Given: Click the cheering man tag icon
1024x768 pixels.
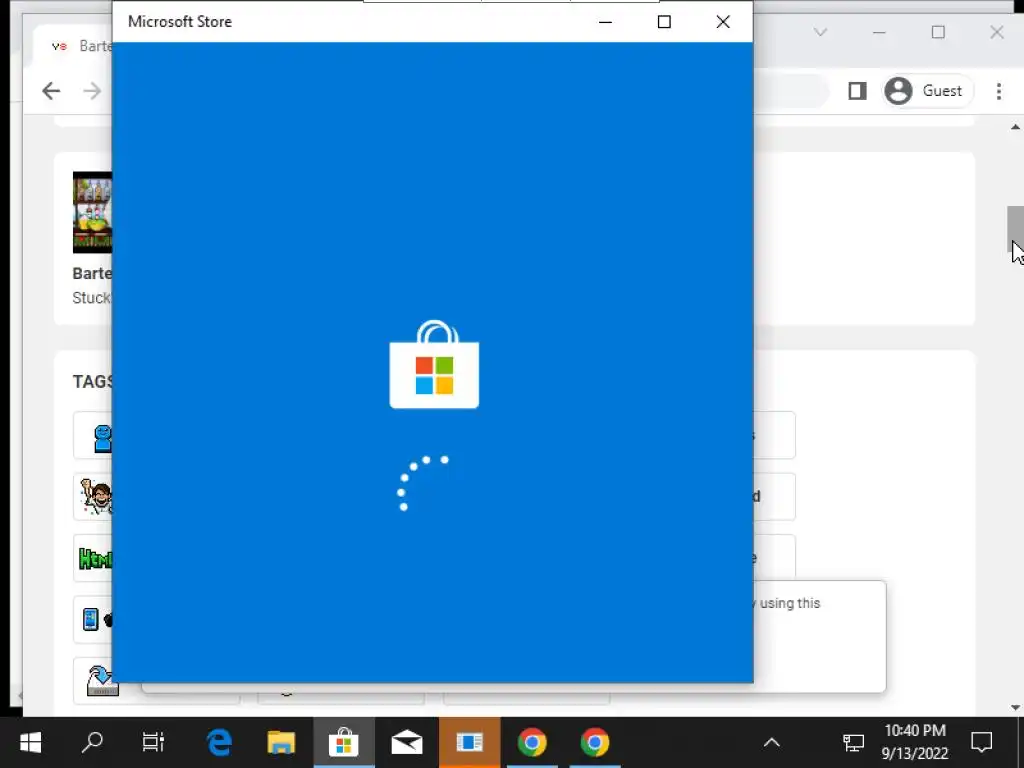Looking at the screenshot, I should [96, 496].
